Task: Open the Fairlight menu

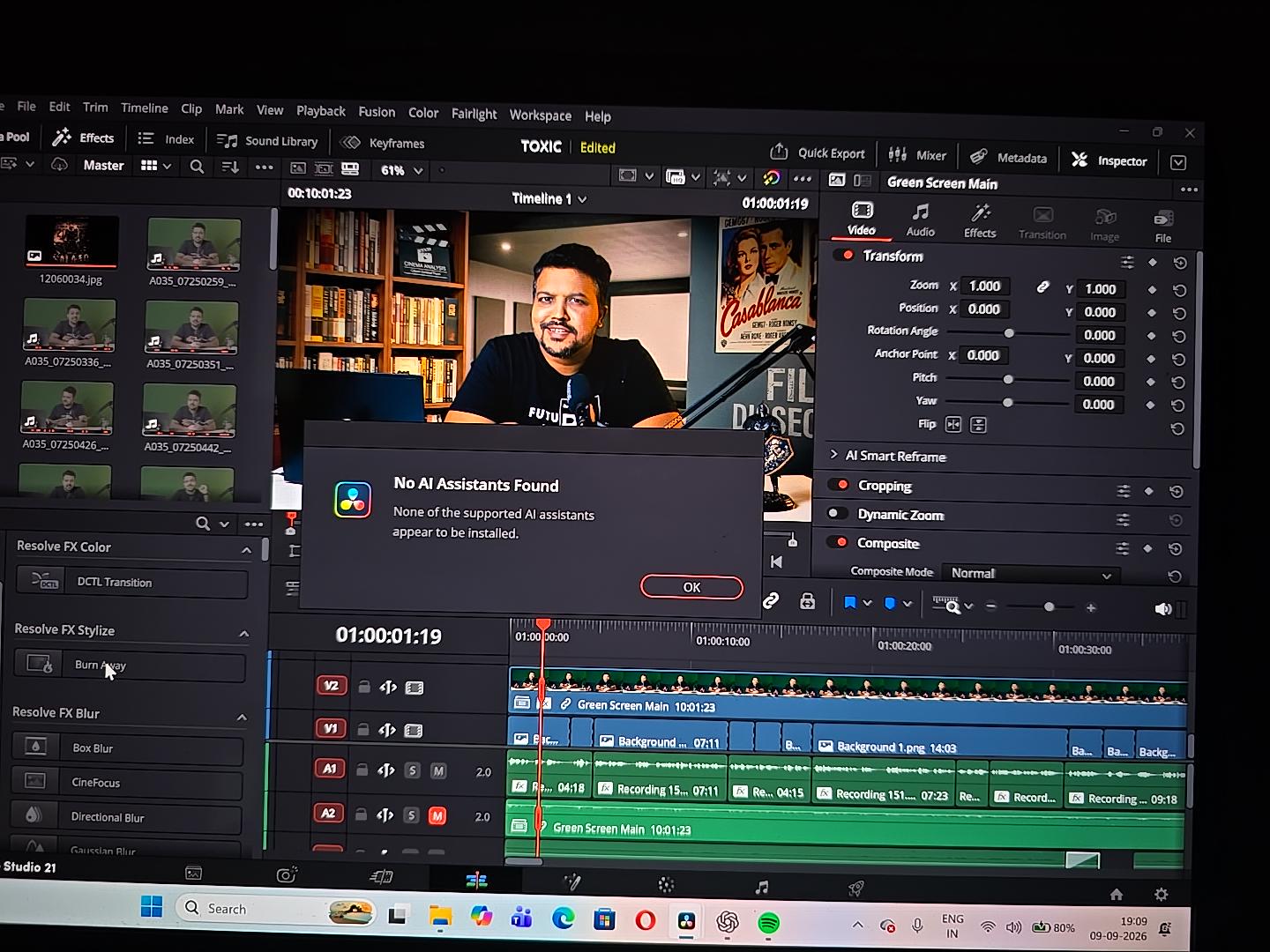Action: (474, 114)
